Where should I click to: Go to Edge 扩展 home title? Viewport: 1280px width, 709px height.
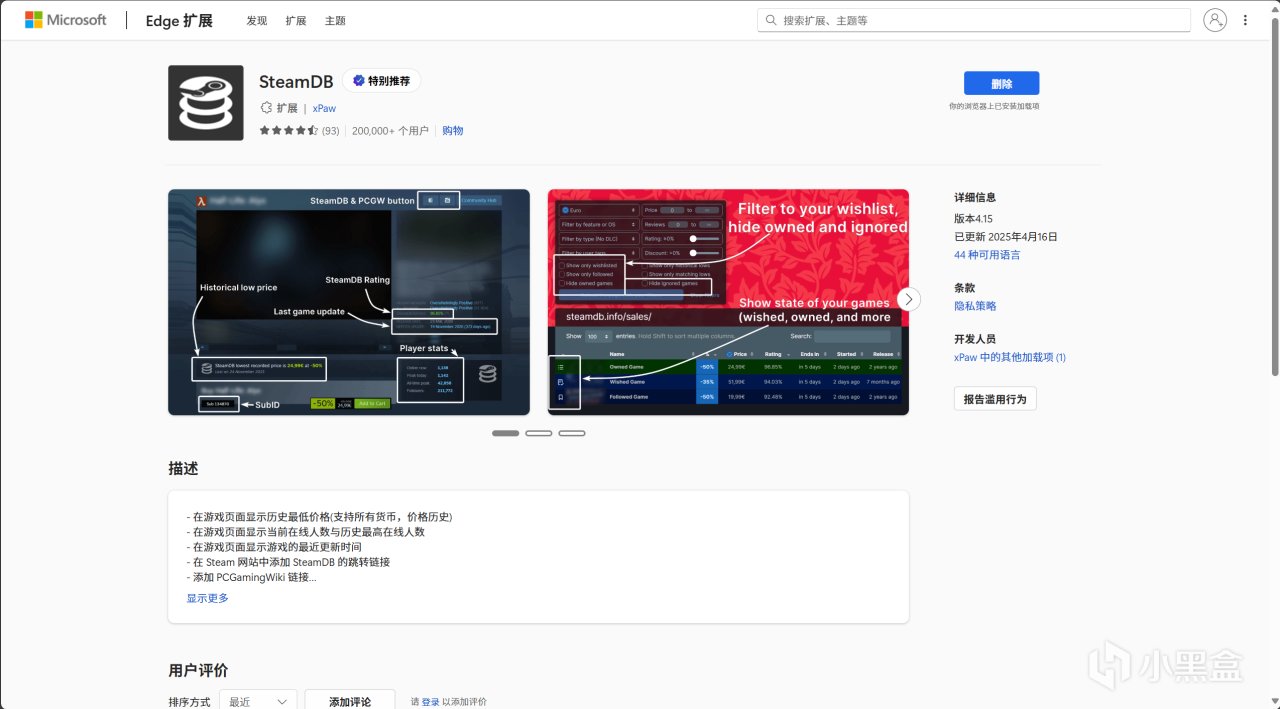179,21
